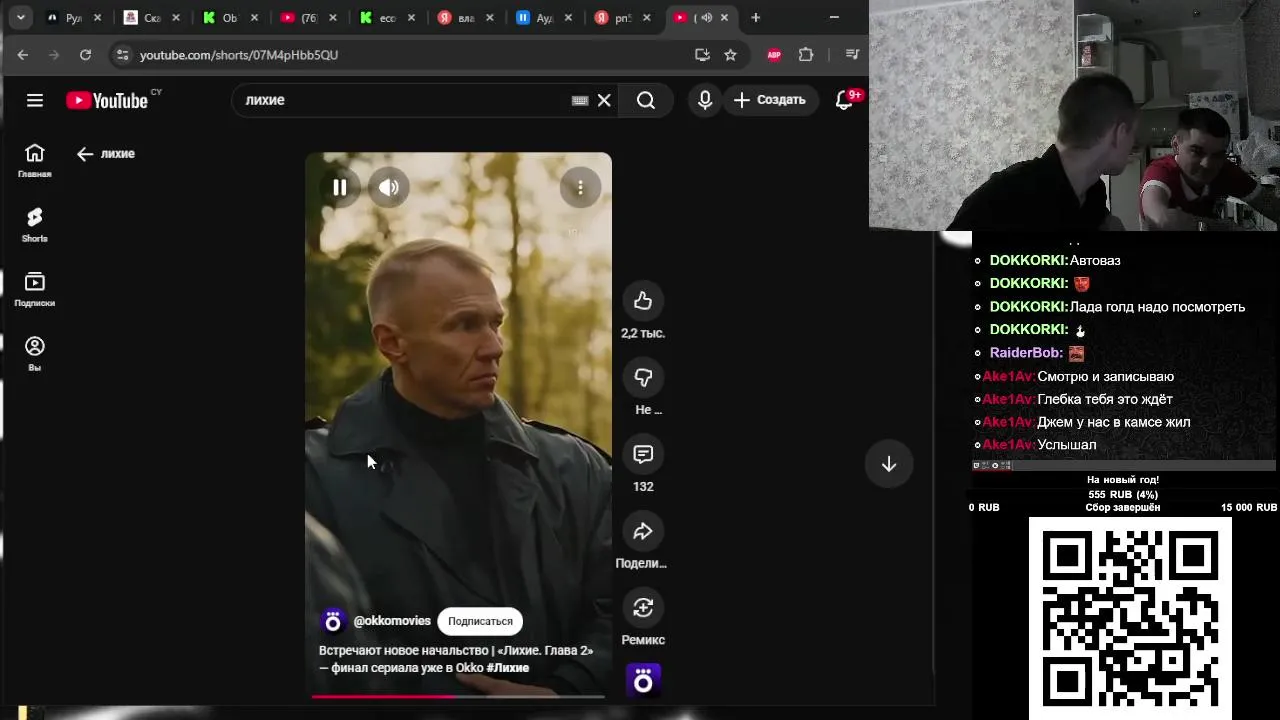Dislike the Short with thumbs down
Image resolution: width=1280 pixels, height=720 pixels.
pos(643,377)
